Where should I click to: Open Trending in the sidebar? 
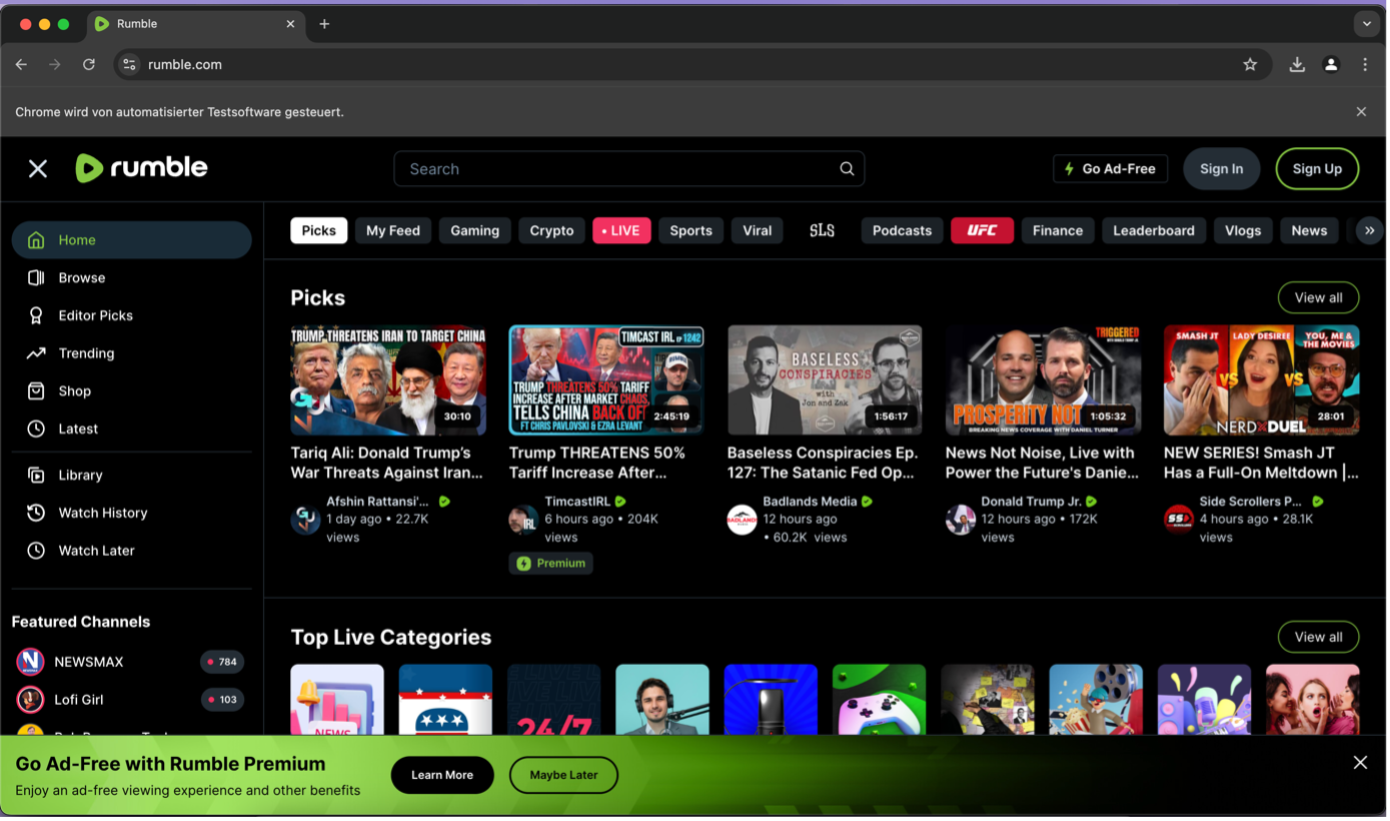(x=132, y=354)
